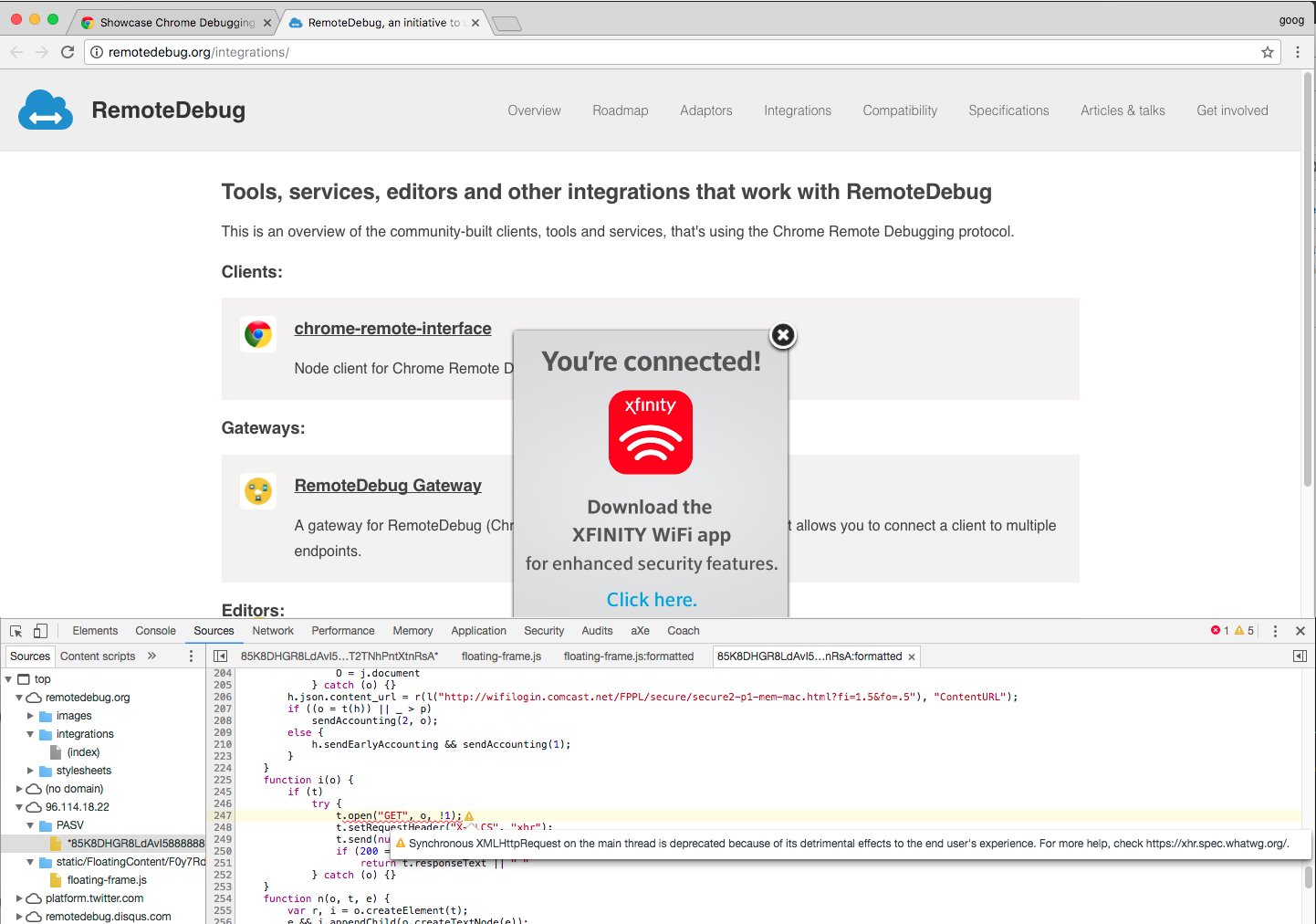Viewport: 1316px width, 924px height.
Task: Select the (index) file in the tree
Action: 83,752
